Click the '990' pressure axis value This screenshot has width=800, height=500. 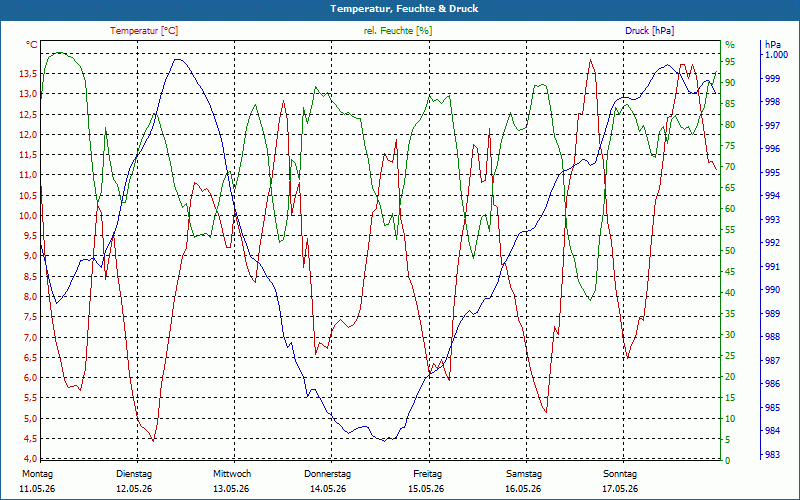pyautogui.click(x=772, y=290)
